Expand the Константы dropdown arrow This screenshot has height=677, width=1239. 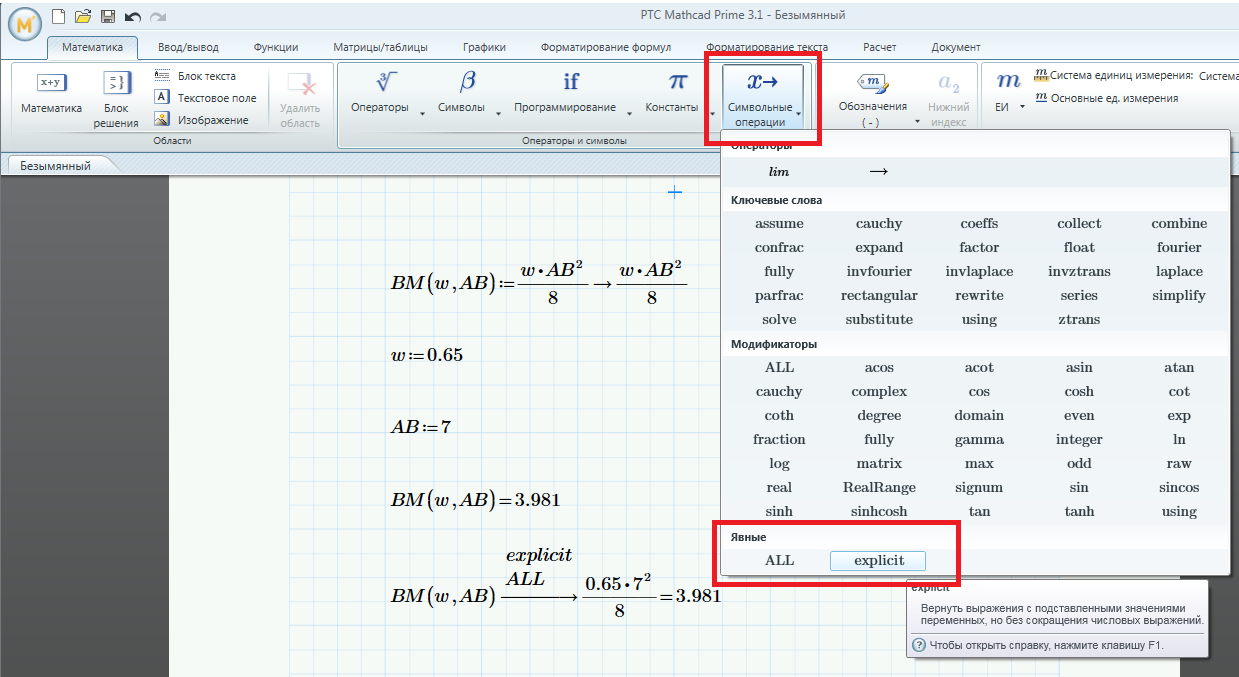712,113
